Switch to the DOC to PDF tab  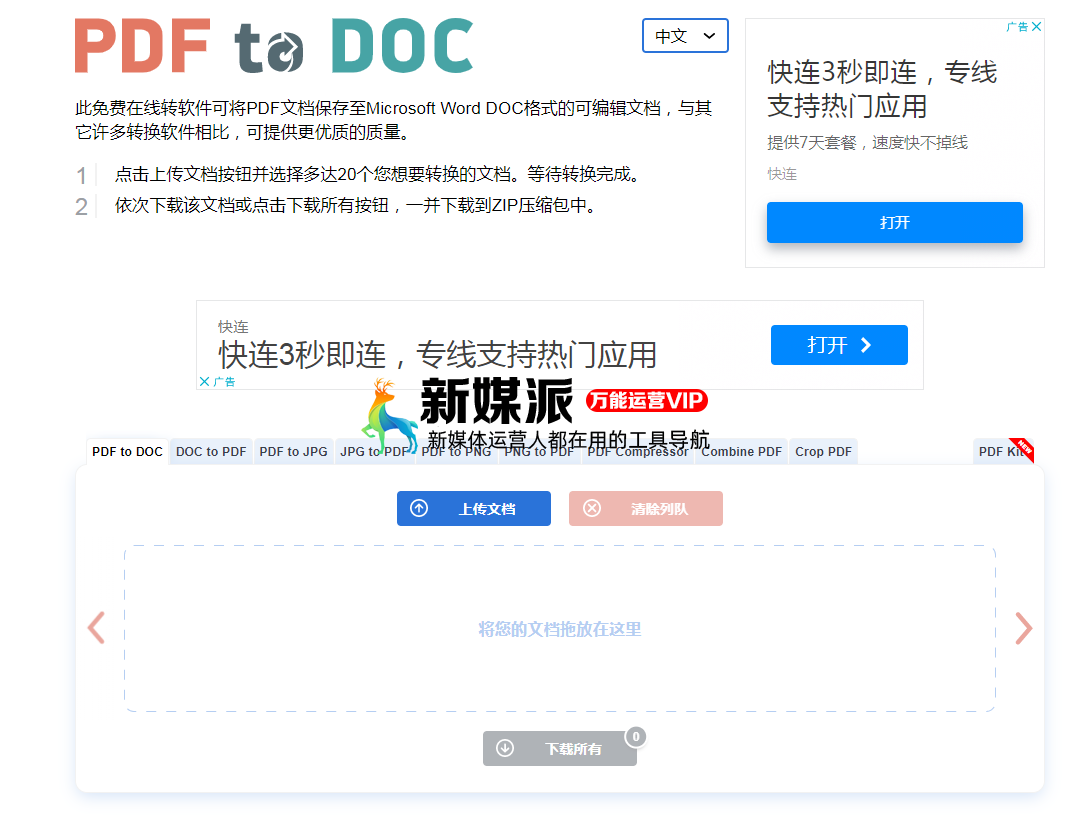tap(211, 452)
